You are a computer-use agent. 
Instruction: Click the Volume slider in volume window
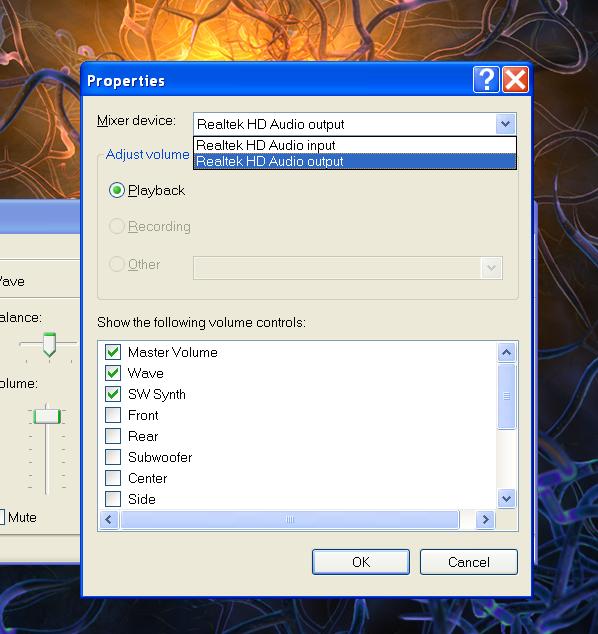[47, 416]
